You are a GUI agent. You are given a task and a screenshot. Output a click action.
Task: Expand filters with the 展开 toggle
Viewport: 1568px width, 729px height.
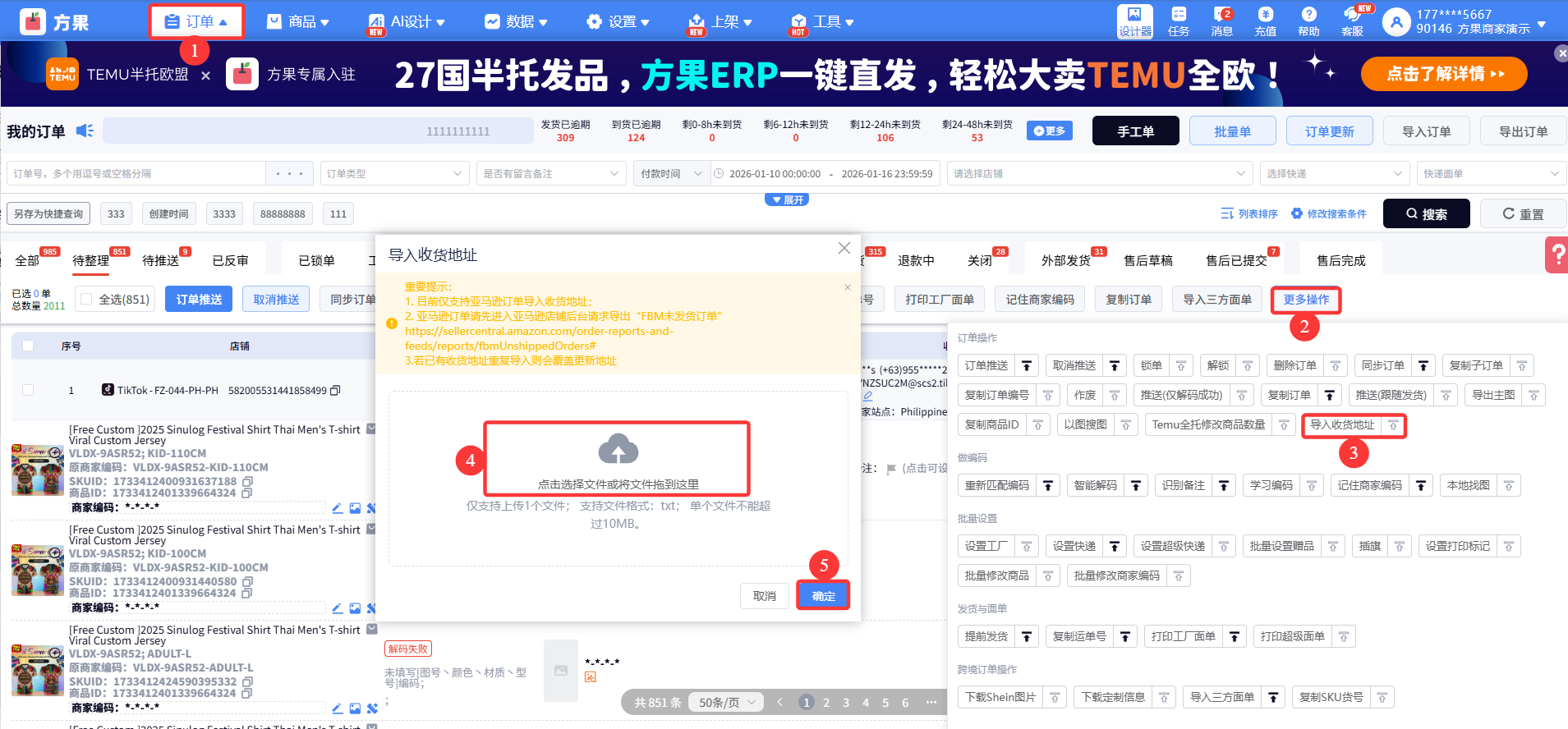point(787,199)
